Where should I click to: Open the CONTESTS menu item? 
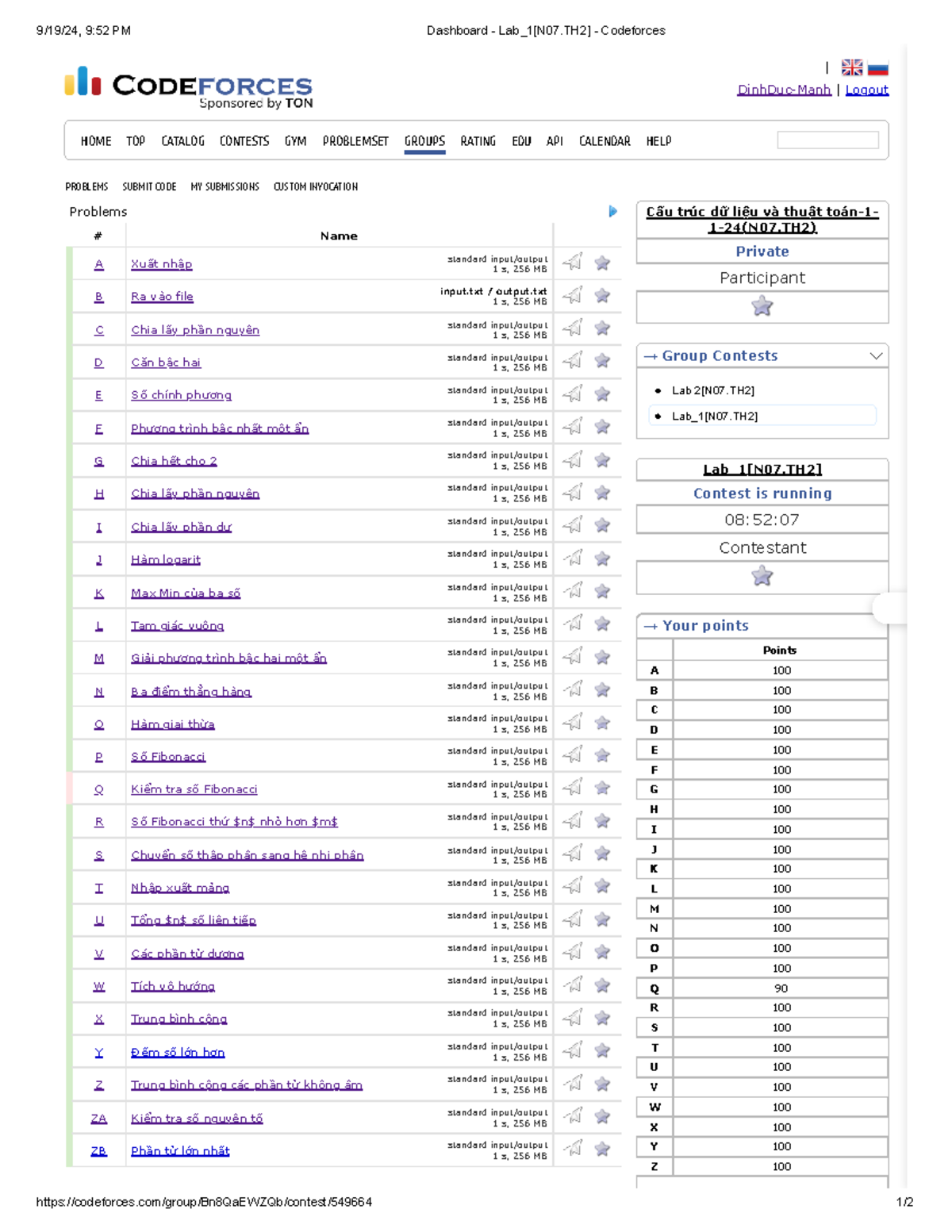[244, 141]
